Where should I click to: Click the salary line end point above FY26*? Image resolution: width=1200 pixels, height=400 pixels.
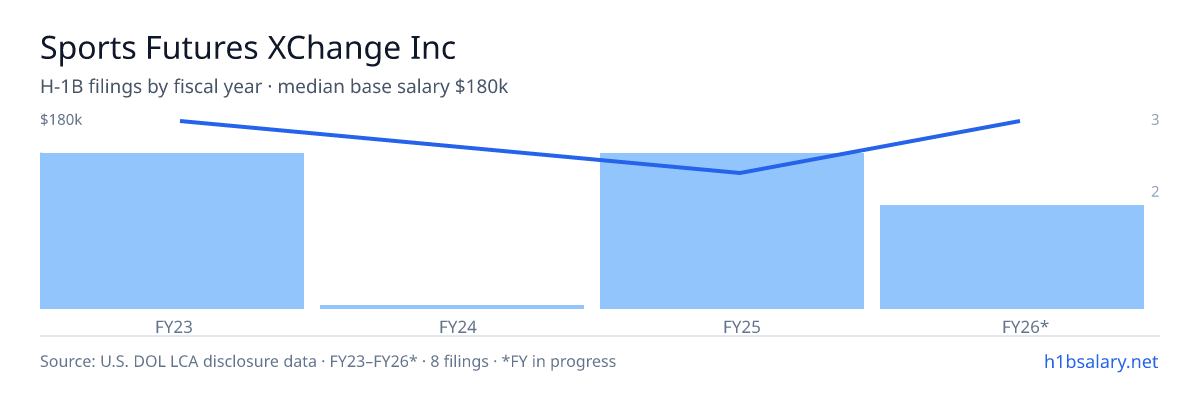point(1019,121)
